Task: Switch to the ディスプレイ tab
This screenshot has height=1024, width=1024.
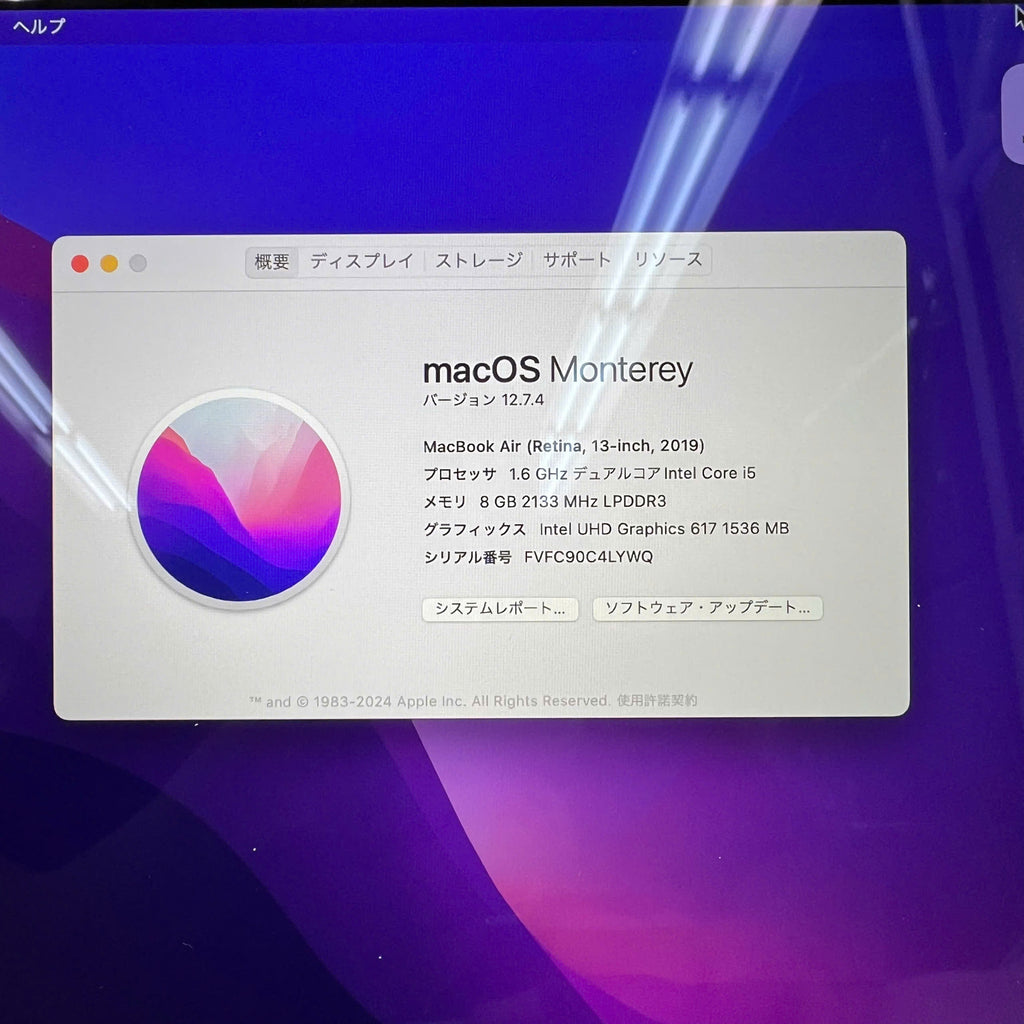Action: click(362, 261)
